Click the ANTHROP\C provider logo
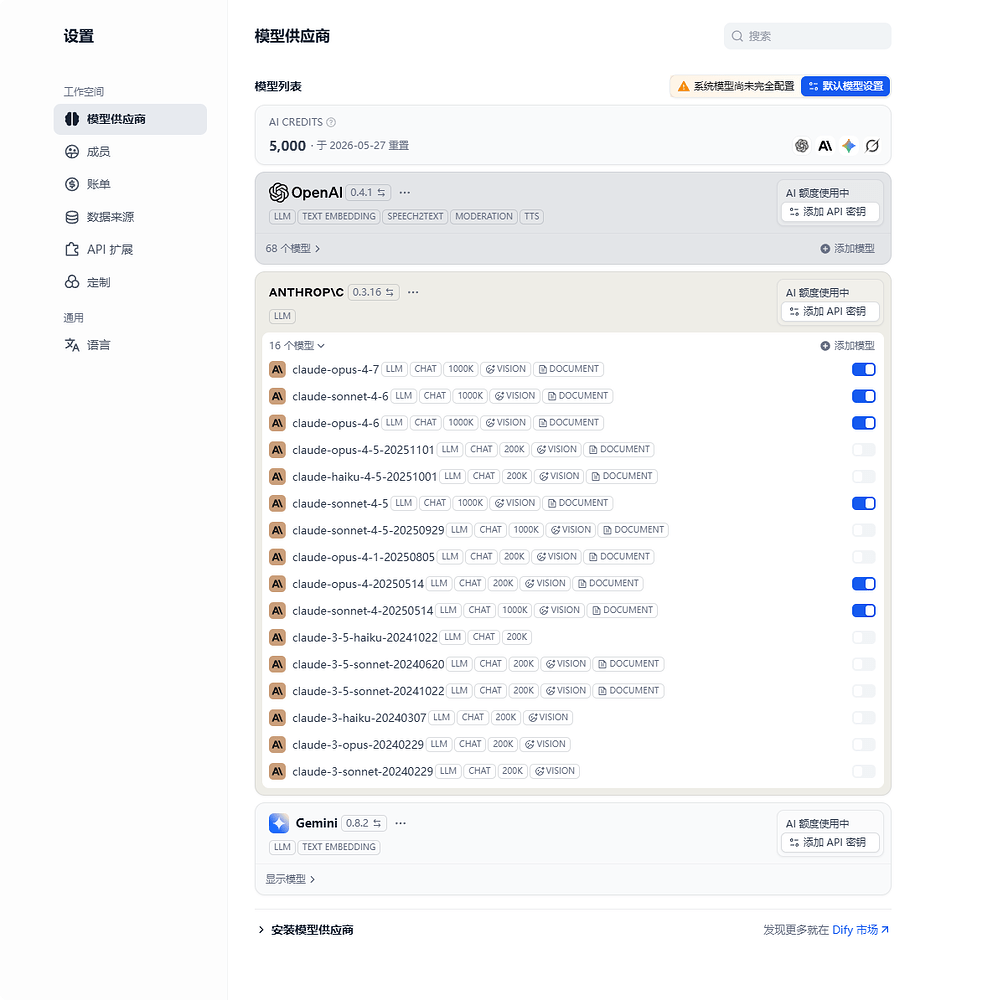This screenshot has width=1002, height=1000. click(x=306, y=292)
